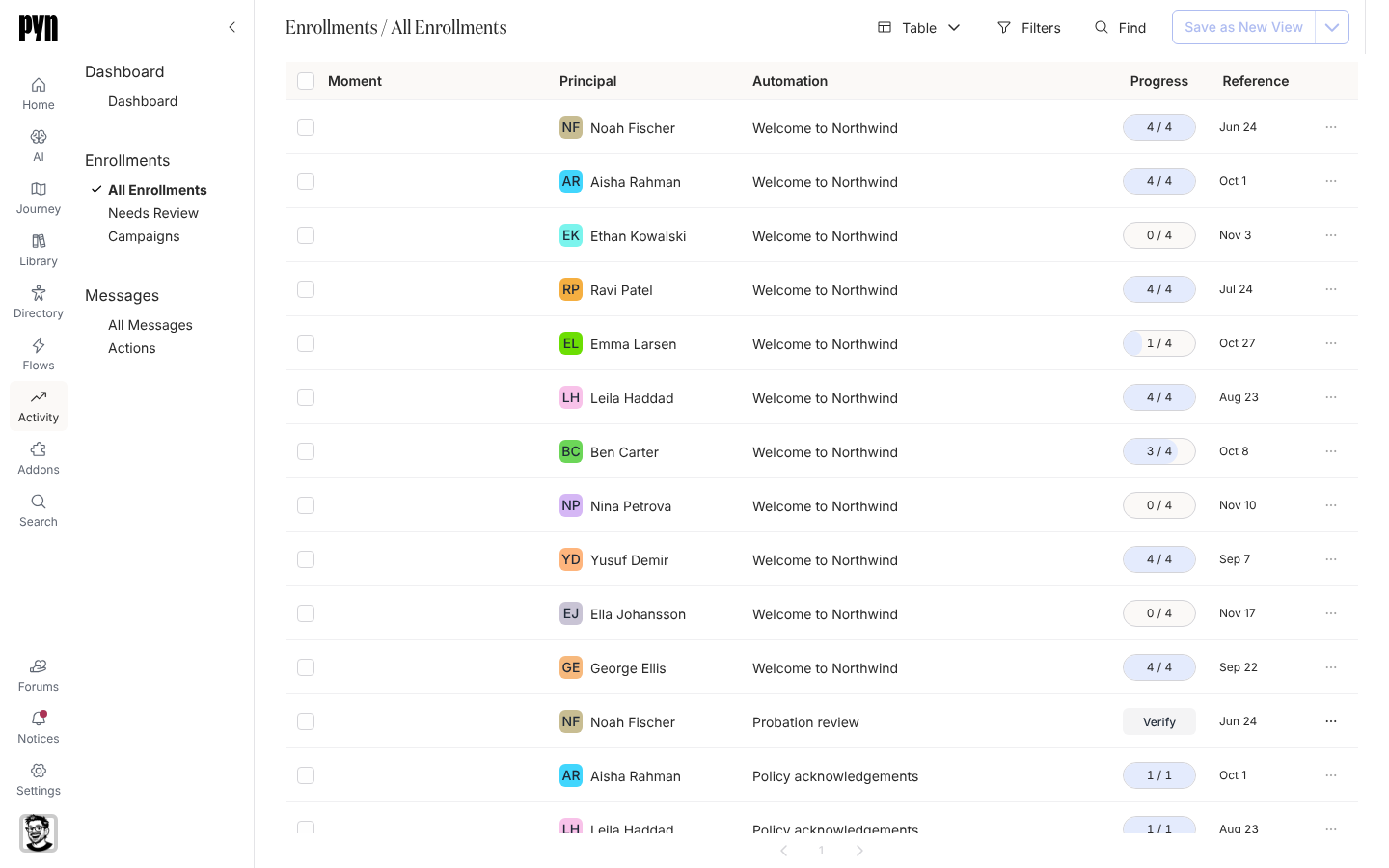Screen dimensions: 1389x868
Task: Open Search in the sidebar
Action: click(39, 510)
